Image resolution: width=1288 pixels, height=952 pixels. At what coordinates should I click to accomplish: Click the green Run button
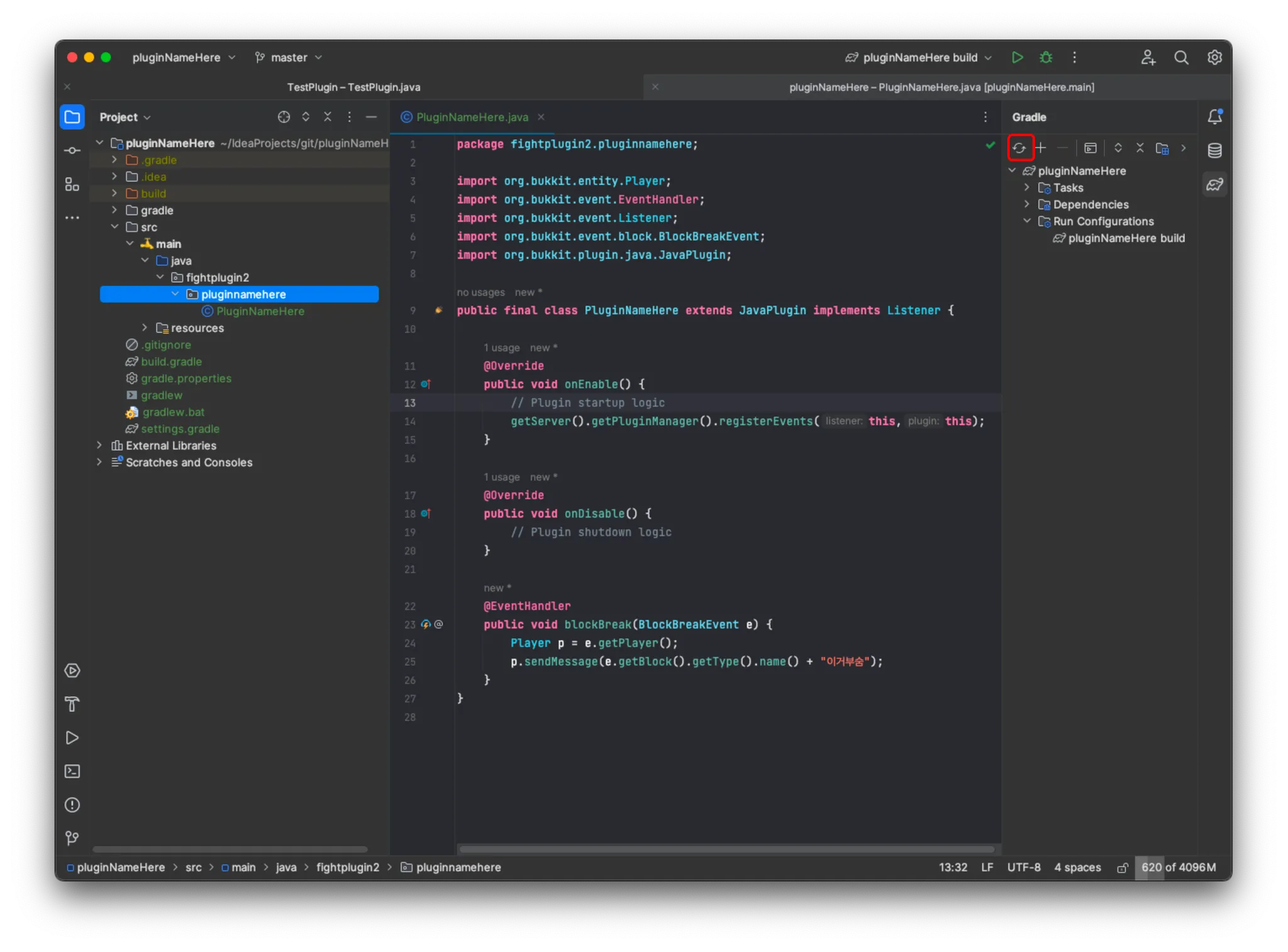[x=1017, y=57]
